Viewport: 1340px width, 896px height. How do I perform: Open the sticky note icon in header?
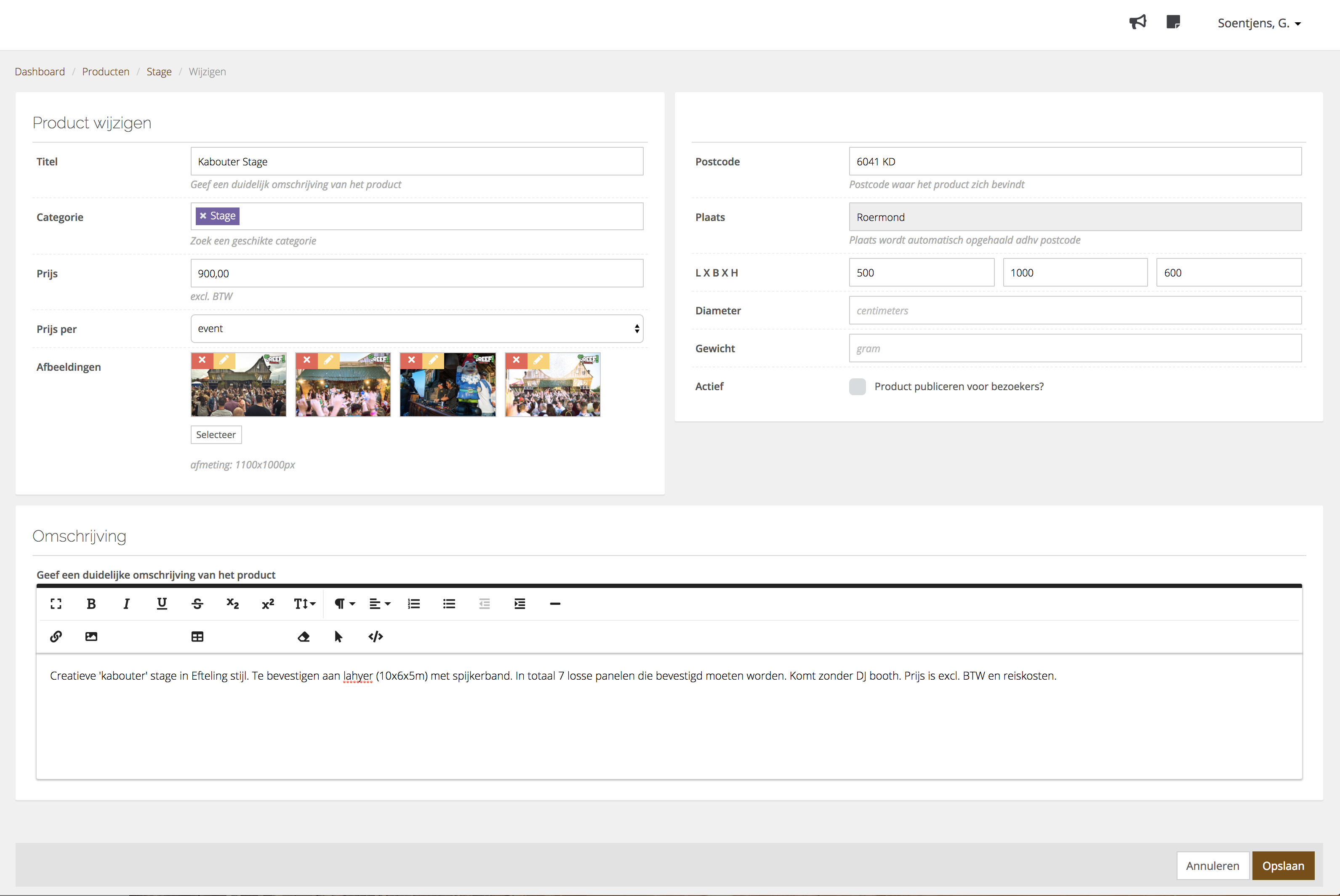click(x=1173, y=22)
